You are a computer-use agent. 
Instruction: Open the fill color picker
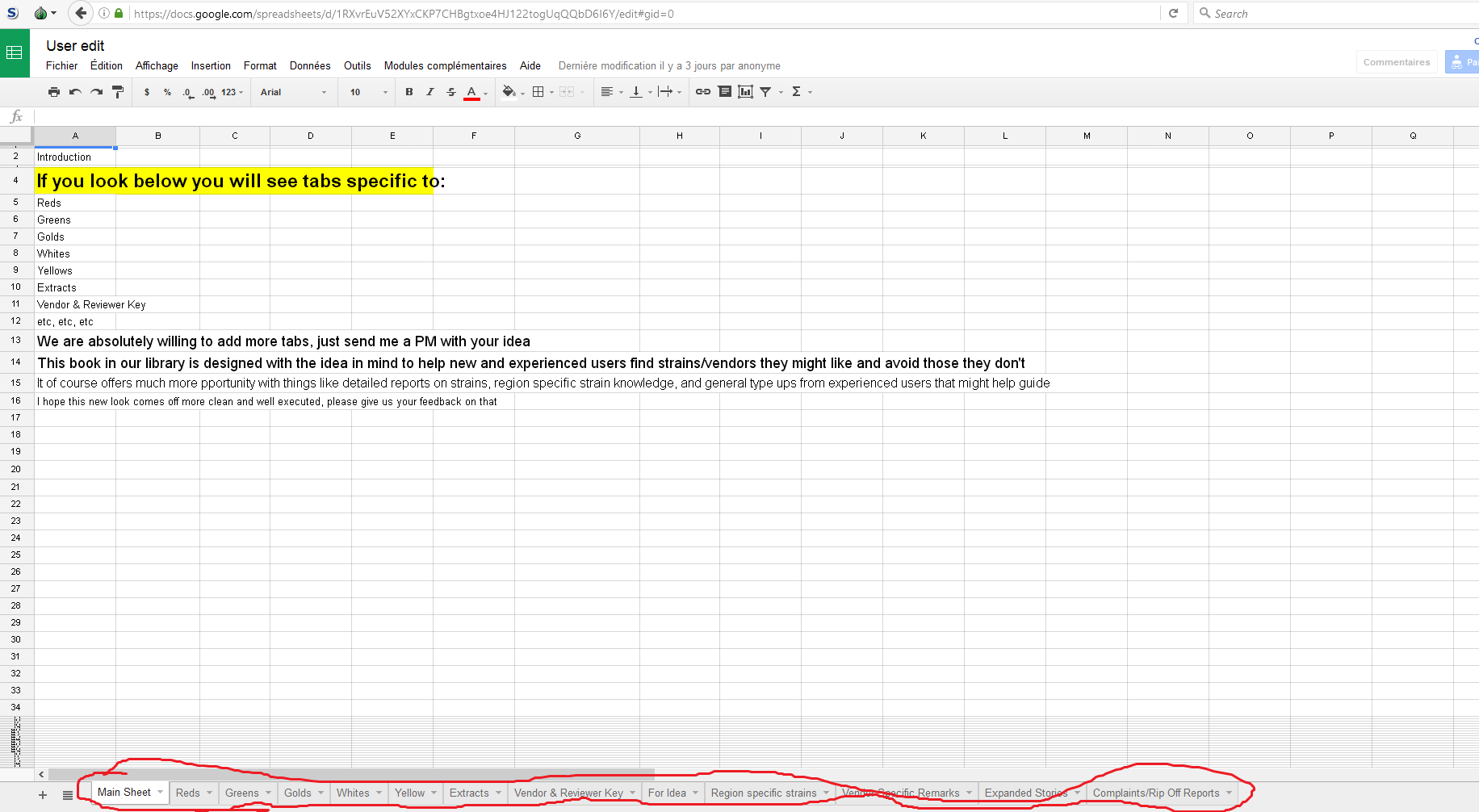(x=513, y=92)
